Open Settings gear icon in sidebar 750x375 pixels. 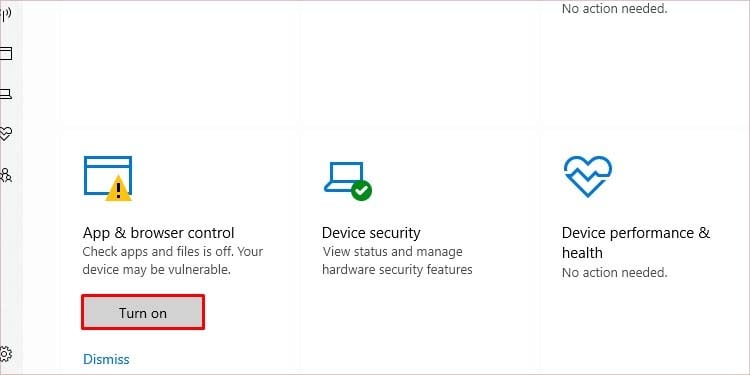coord(5,354)
